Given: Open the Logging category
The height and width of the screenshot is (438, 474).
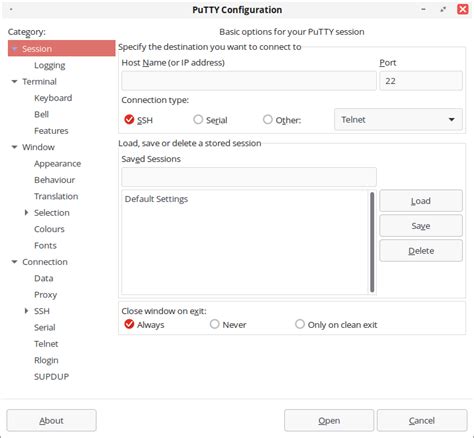Looking at the screenshot, I should (50, 65).
